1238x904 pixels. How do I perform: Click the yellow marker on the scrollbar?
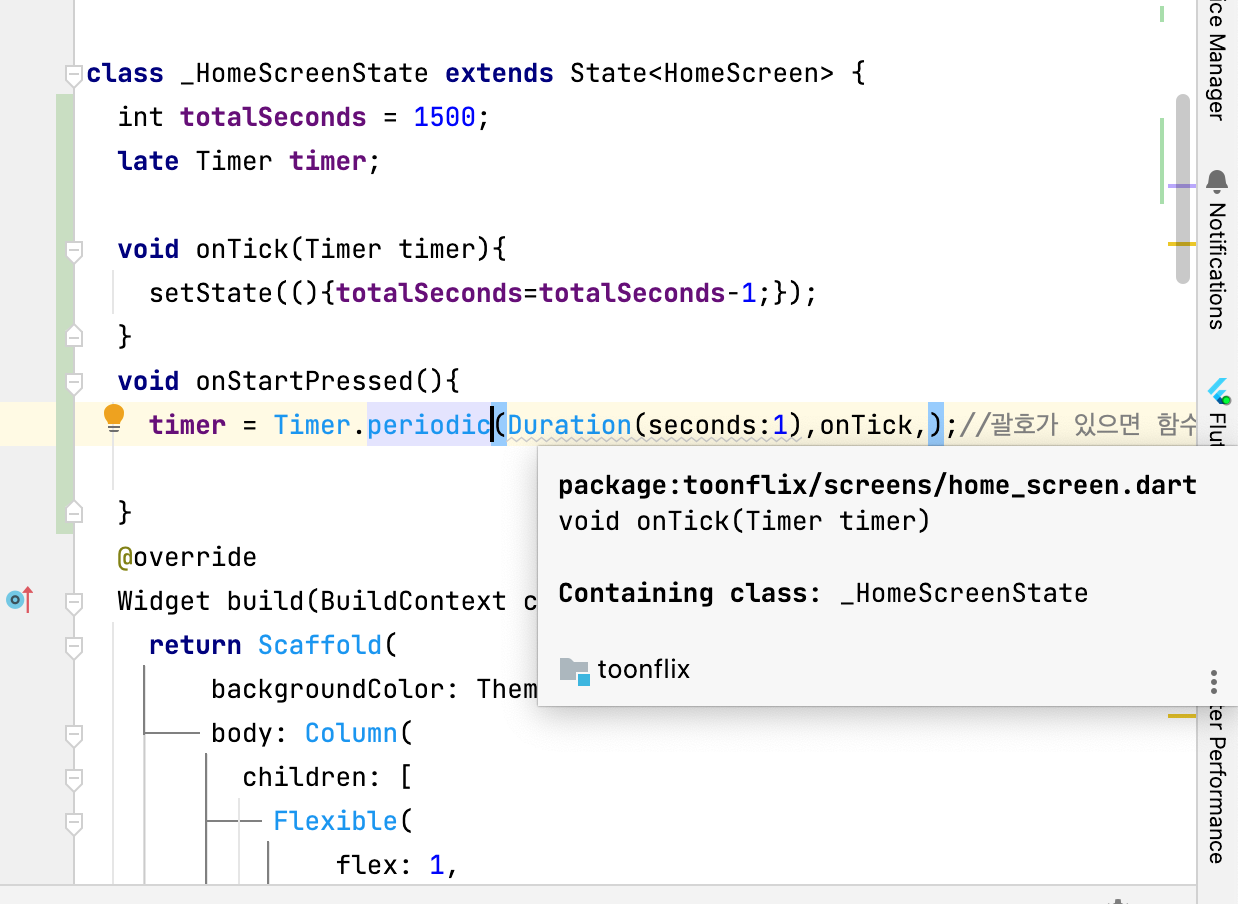[1182, 243]
